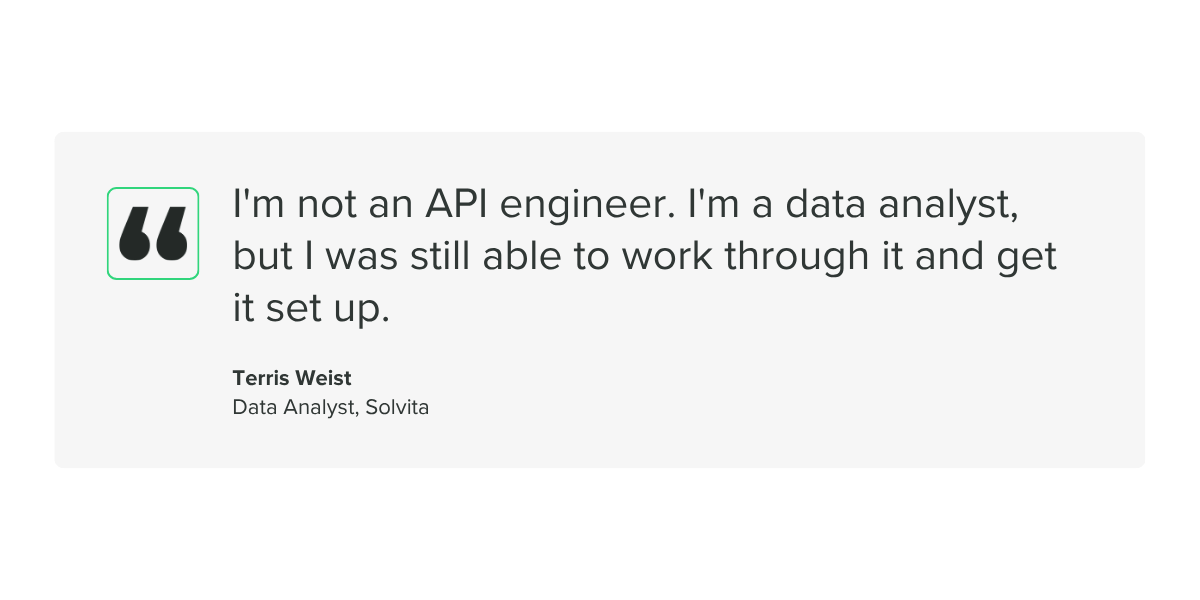Click the first name "Terris"
1200x600 pixels.
260,378
